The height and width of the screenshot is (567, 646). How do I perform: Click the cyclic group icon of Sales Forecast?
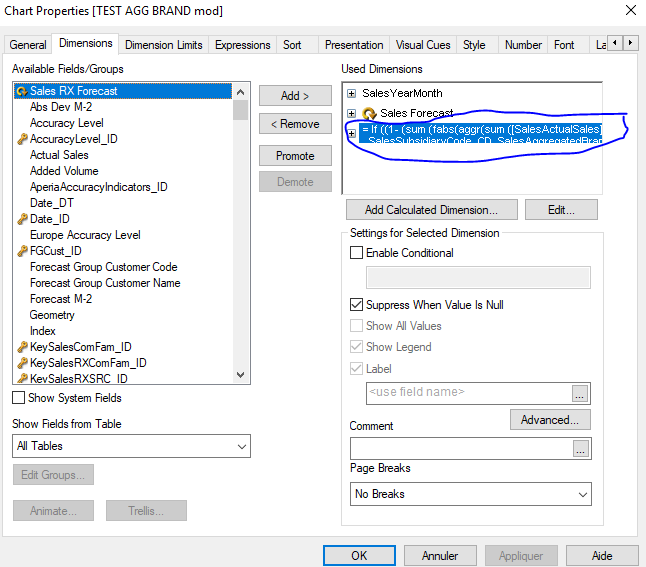point(369,113)
